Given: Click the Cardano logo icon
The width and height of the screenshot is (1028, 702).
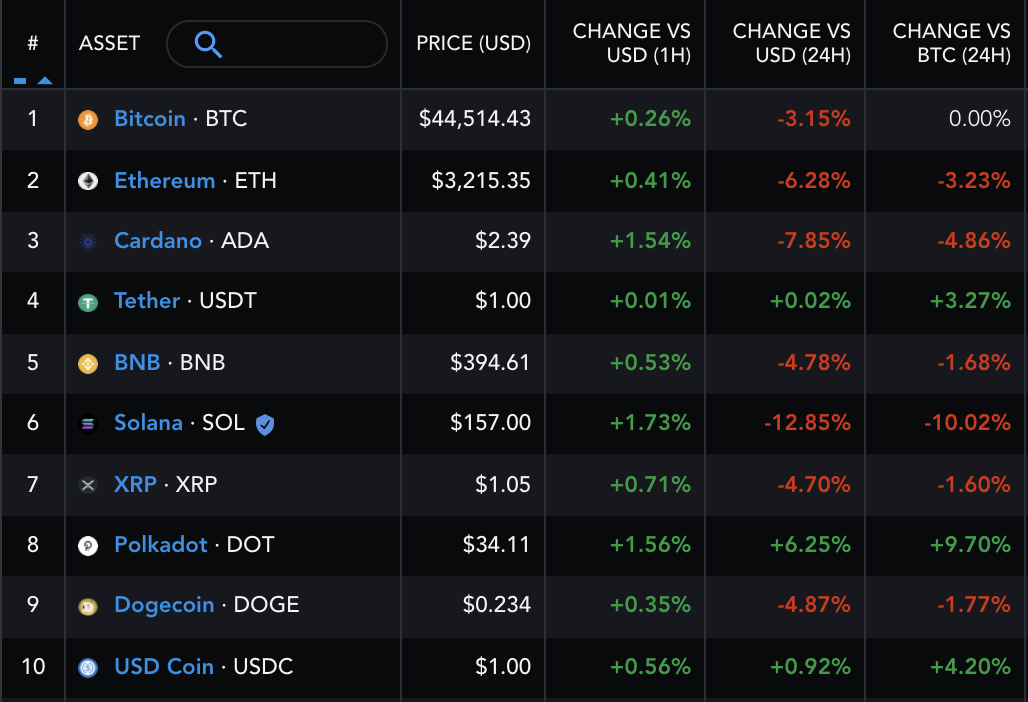Looking at the screenshot, I should coord(88,242).
